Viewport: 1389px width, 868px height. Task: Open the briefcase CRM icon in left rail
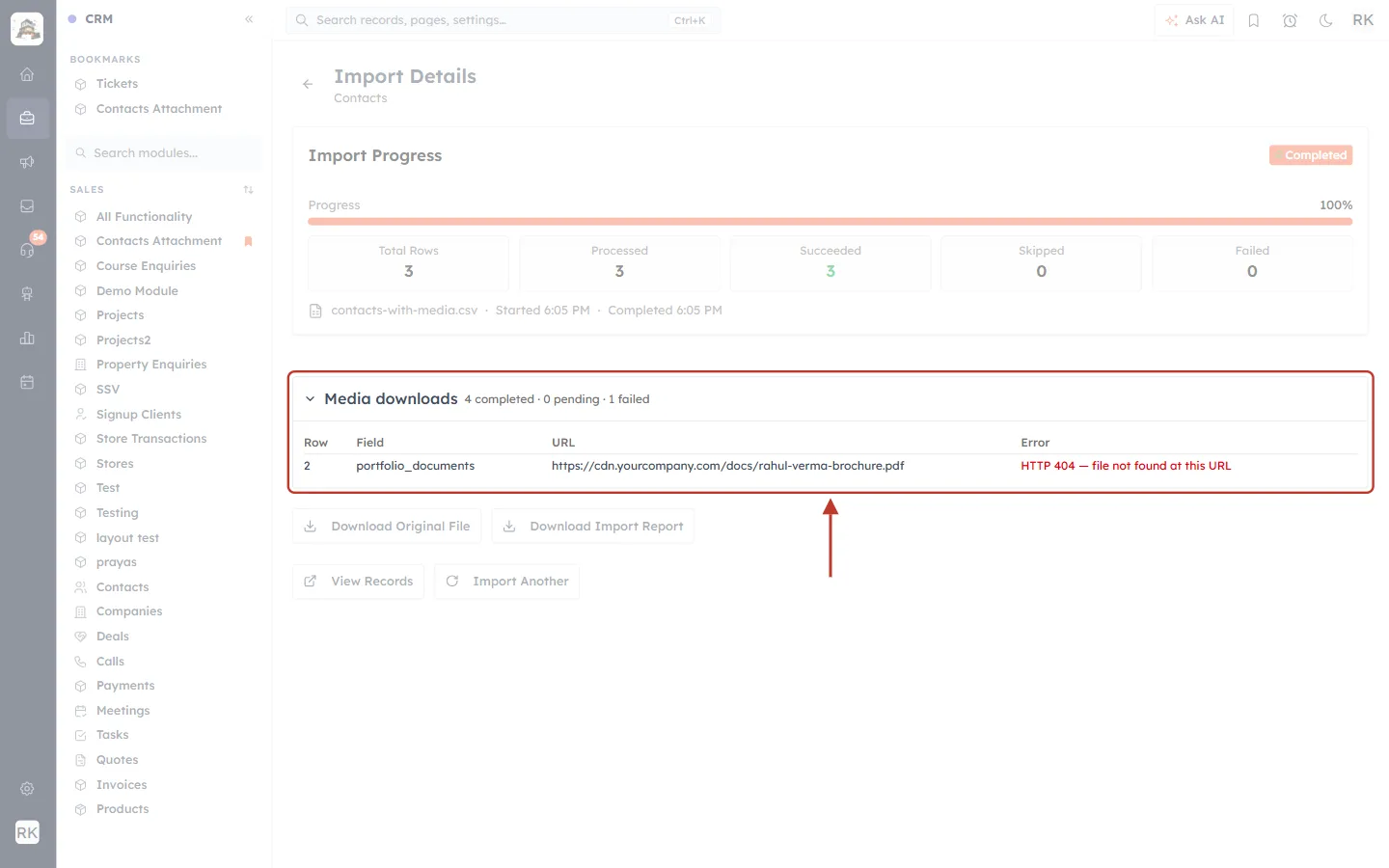27,118
